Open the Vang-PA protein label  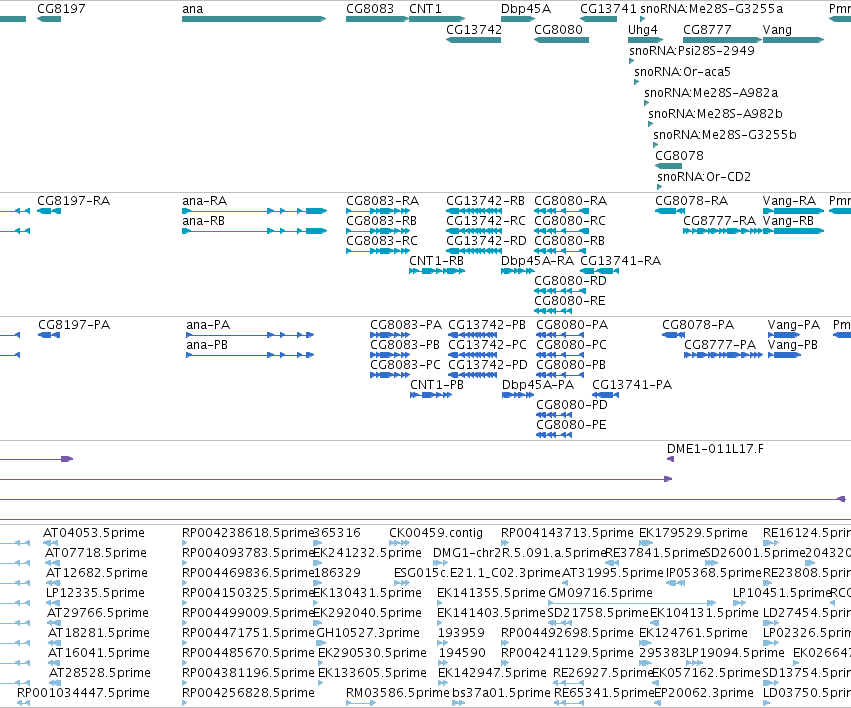coord(793,325)
